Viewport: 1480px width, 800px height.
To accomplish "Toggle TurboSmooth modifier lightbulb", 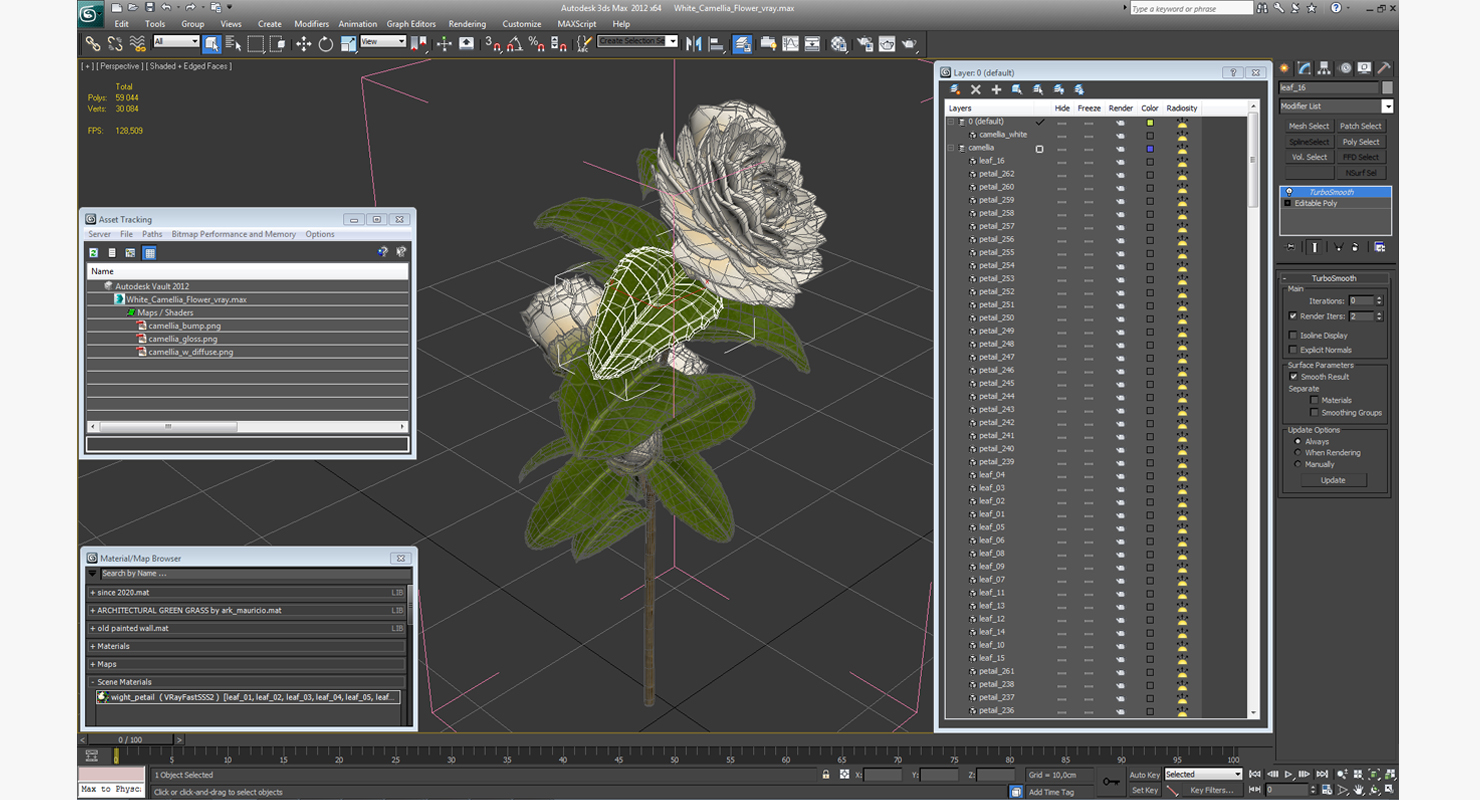I will (1289, 192).
